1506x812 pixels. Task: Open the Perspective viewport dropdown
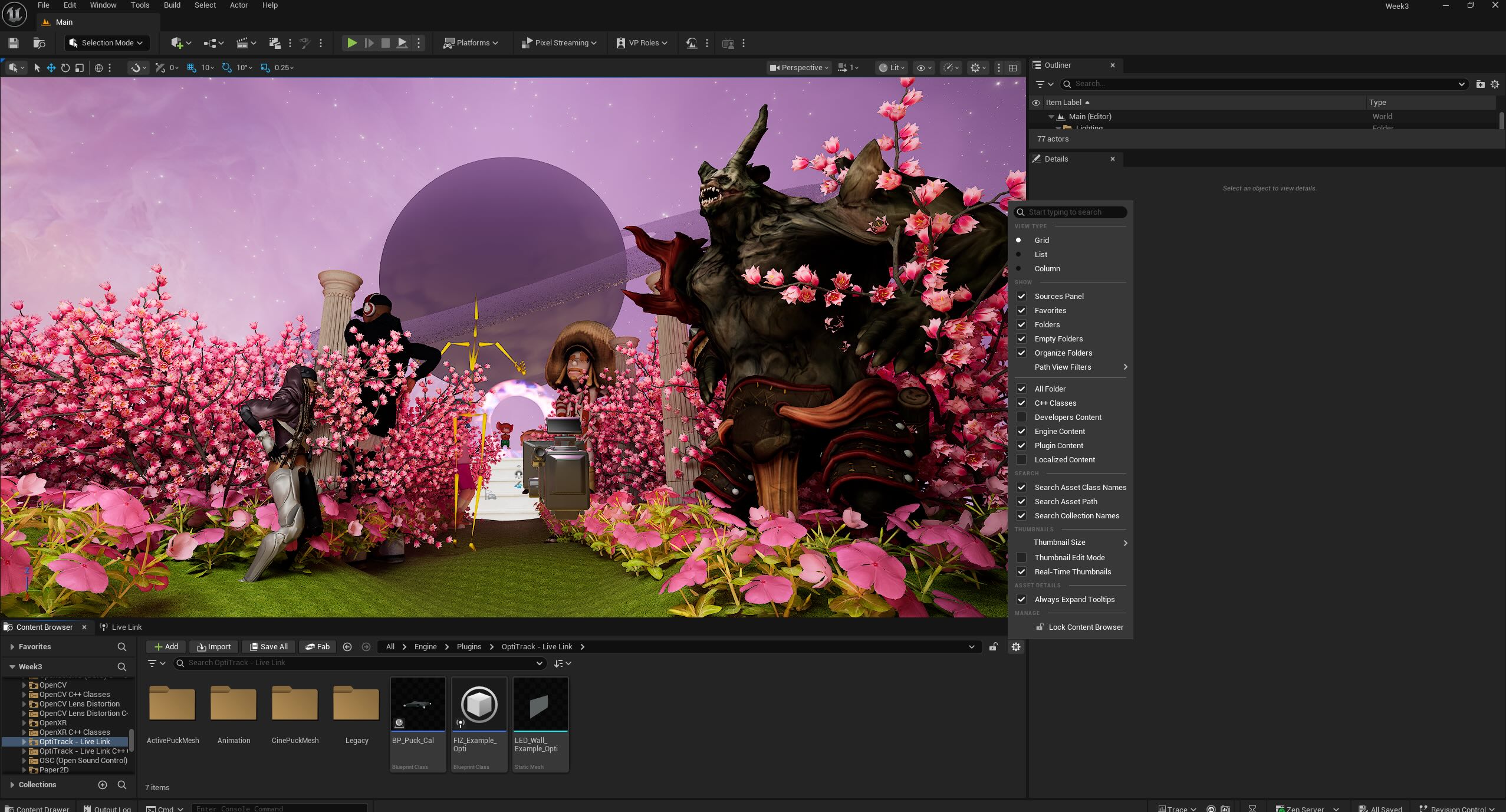(x=798, y=68)
